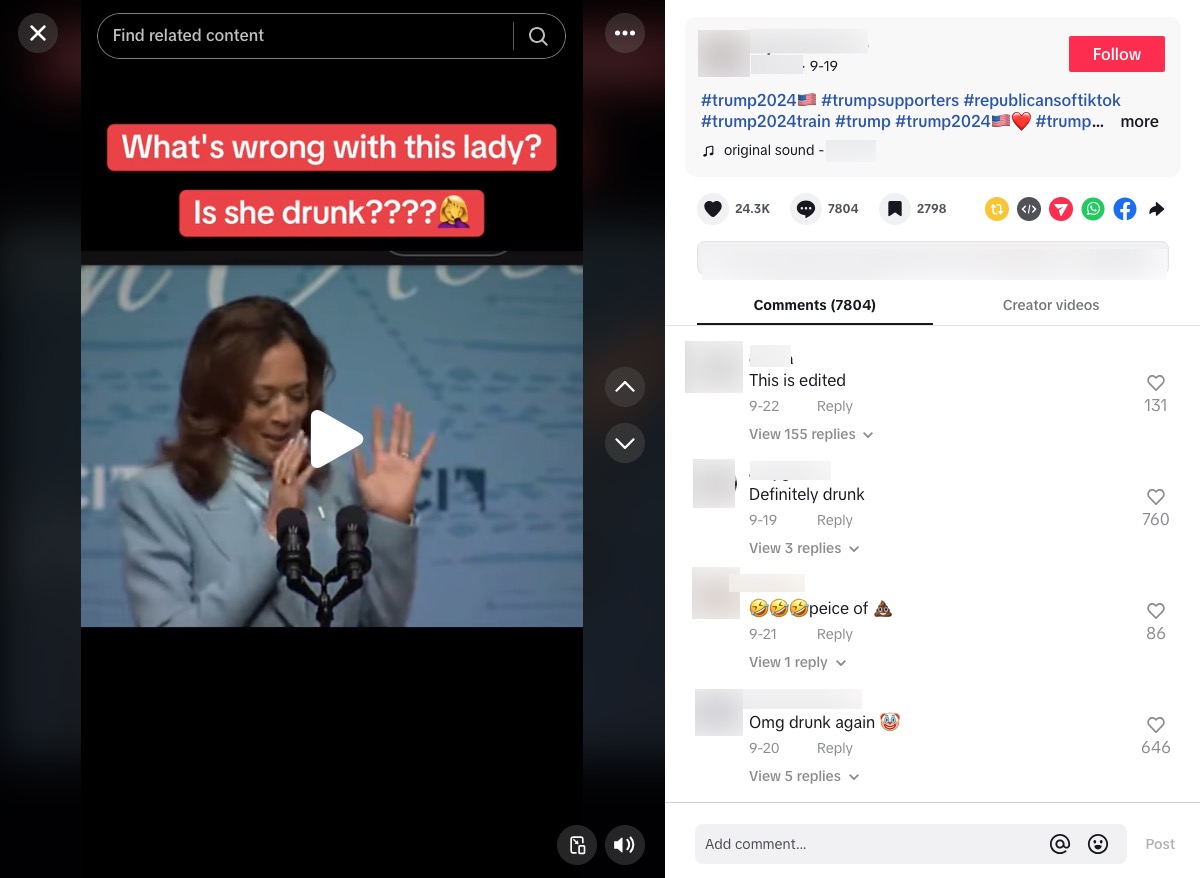
Task: Click the yellow repost icon
Action: click(x=996, y=209)
